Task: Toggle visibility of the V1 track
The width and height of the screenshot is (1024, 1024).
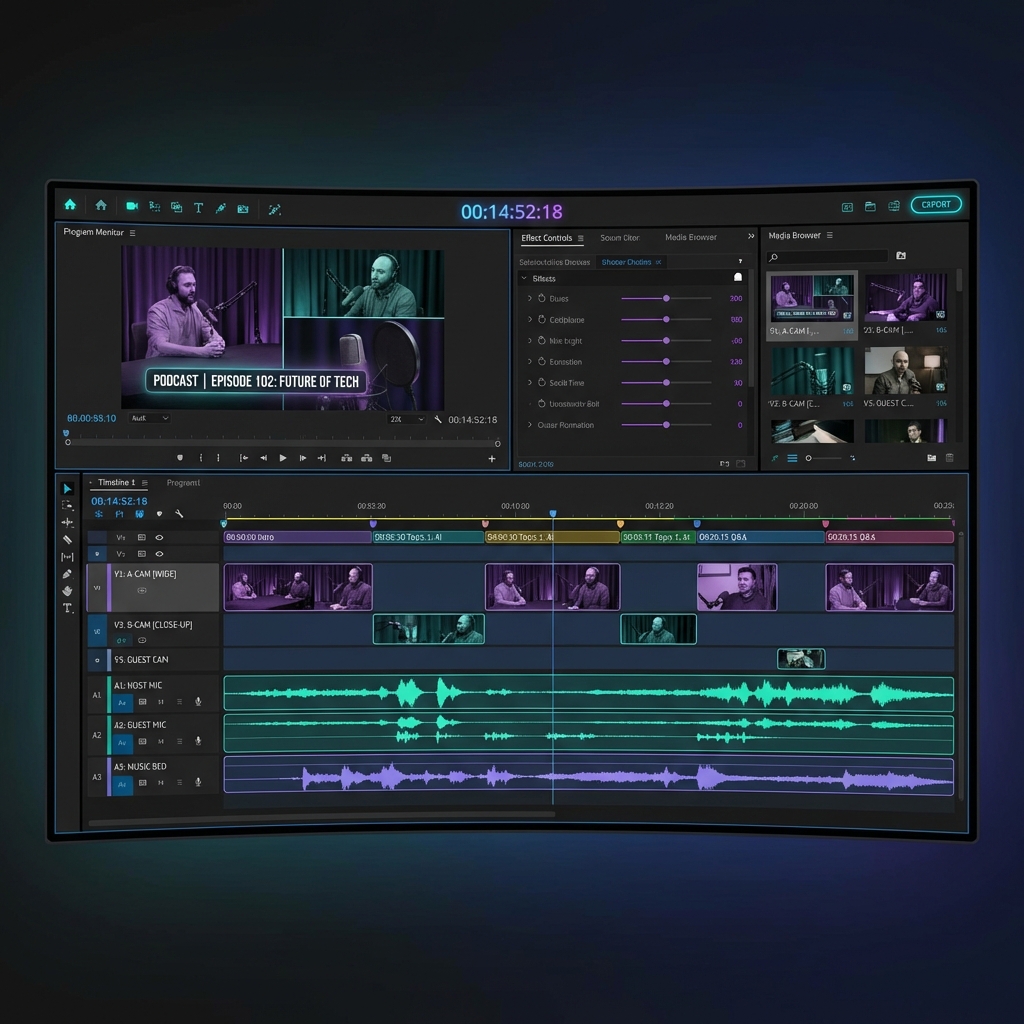Action: click(160, 538)
